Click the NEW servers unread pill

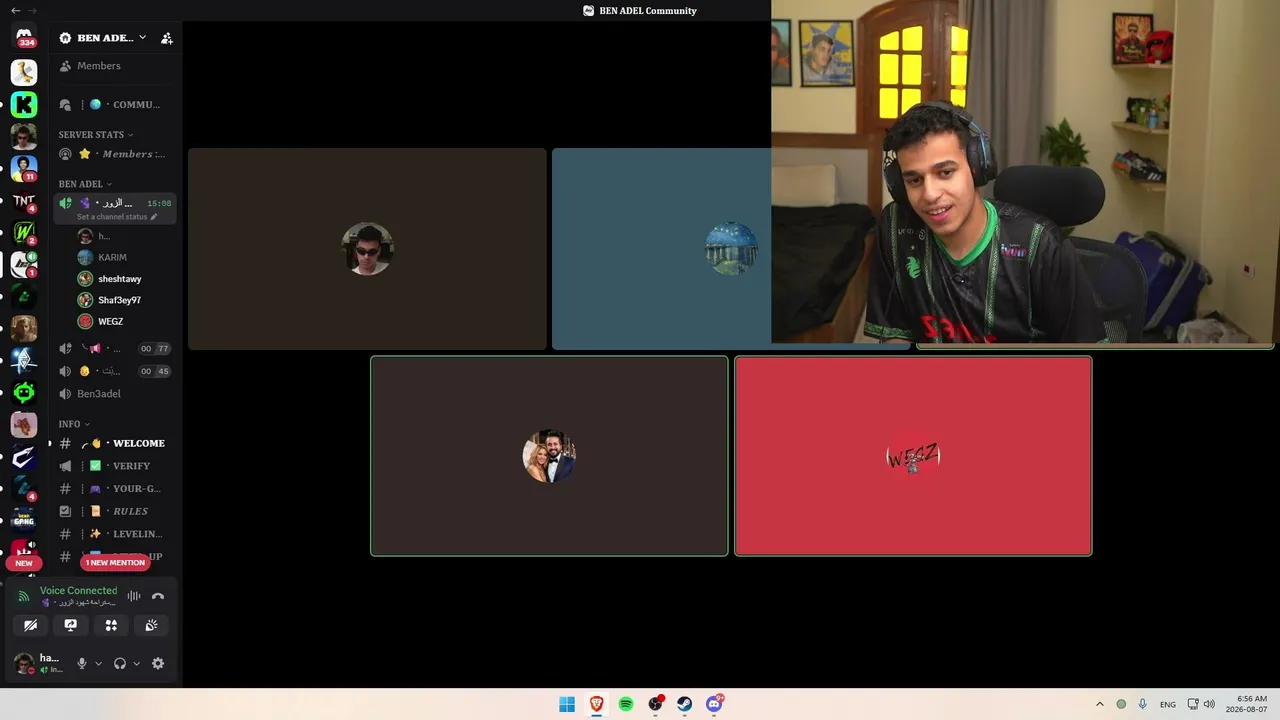pyautogui.click(x=24, y=563)
